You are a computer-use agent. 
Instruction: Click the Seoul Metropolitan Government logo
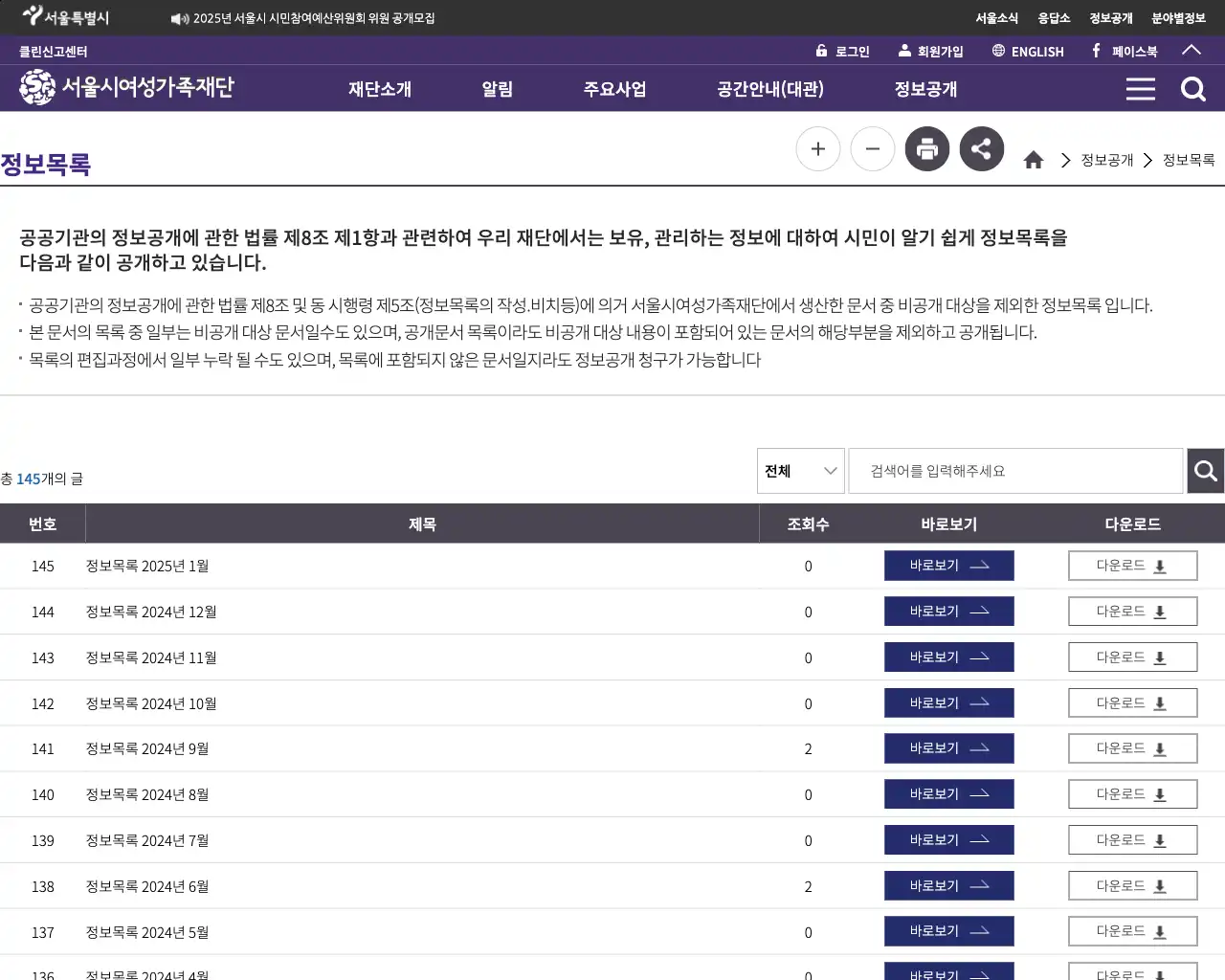pos(64,16)
